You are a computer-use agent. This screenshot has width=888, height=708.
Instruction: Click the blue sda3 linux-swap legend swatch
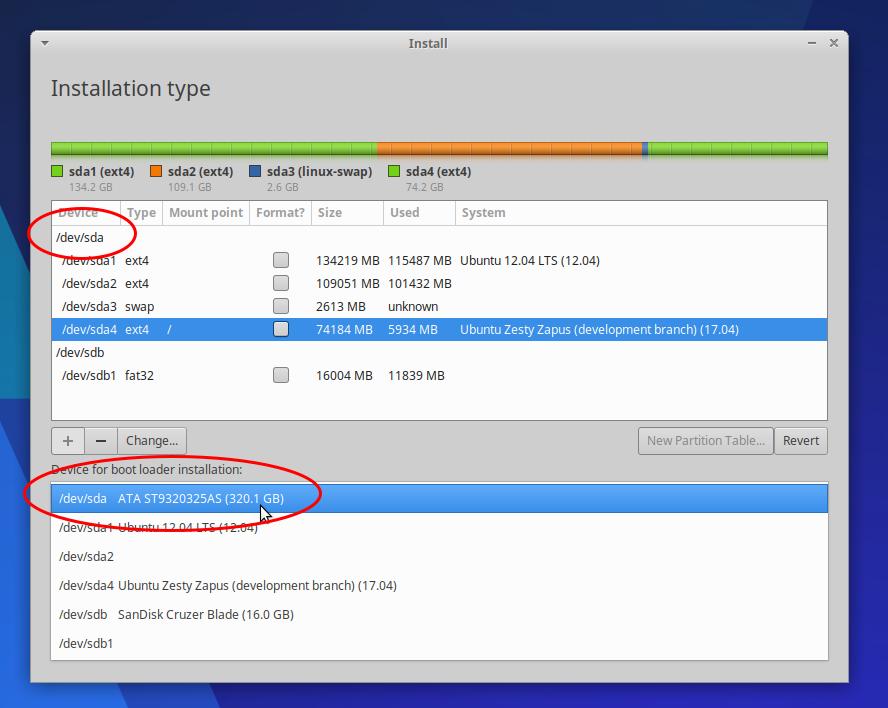(255, 171)
